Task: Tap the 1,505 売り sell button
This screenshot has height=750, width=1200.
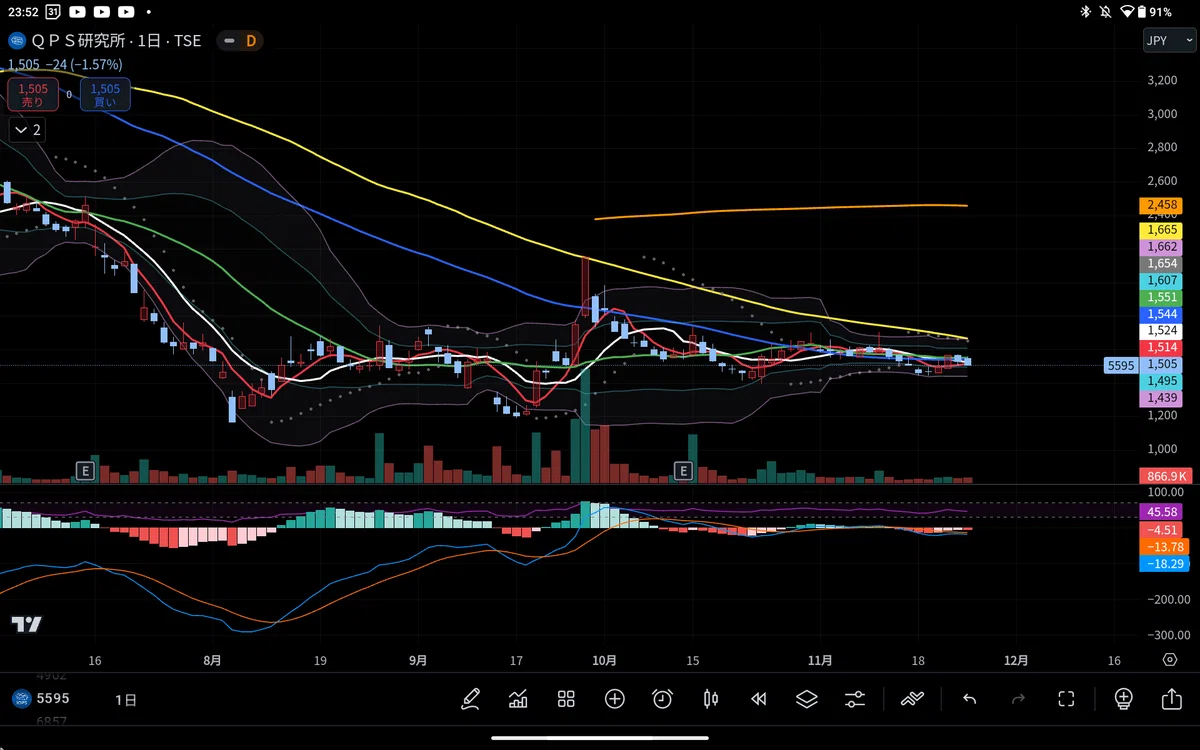Action: 33,95
